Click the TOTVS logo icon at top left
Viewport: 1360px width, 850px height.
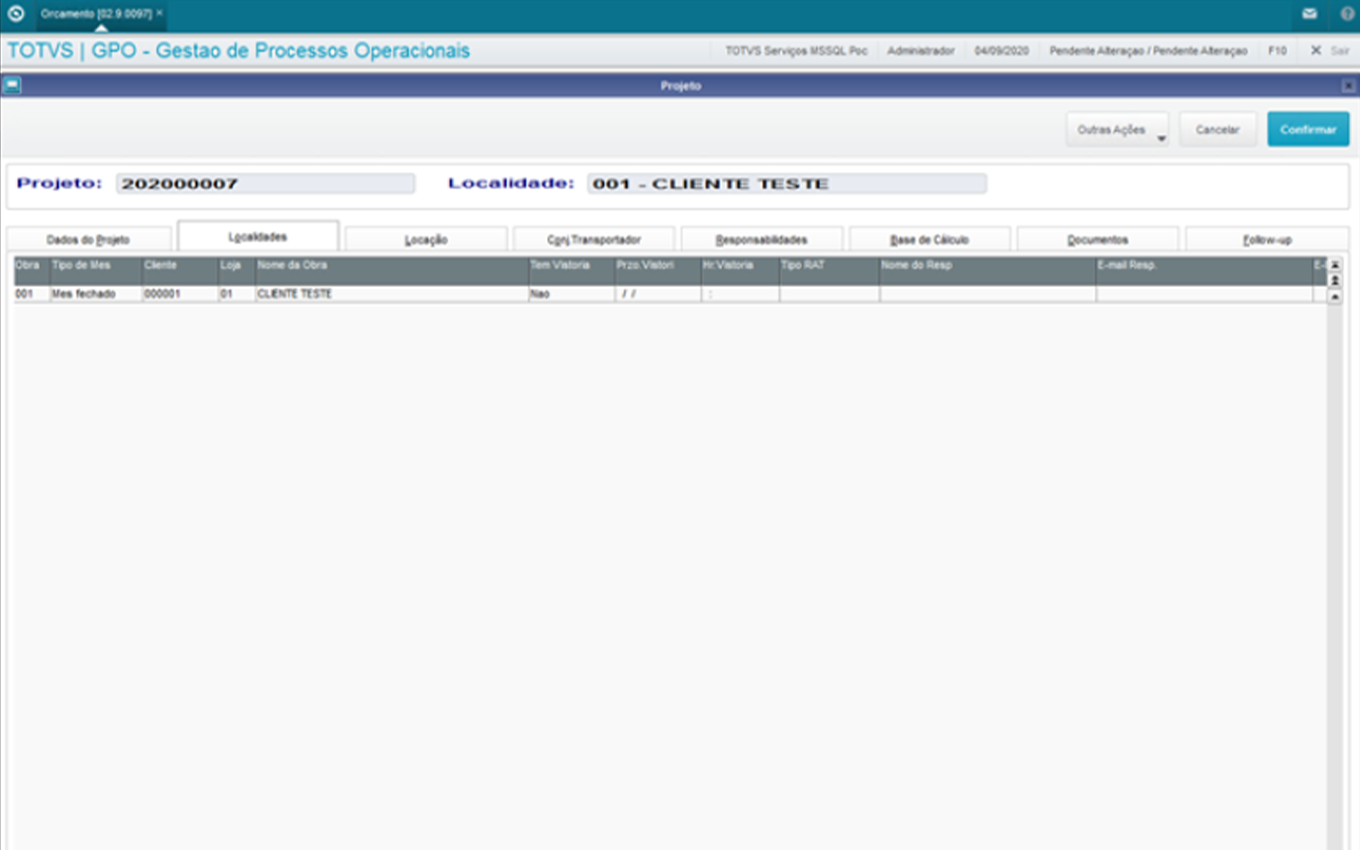coord(16,14)
